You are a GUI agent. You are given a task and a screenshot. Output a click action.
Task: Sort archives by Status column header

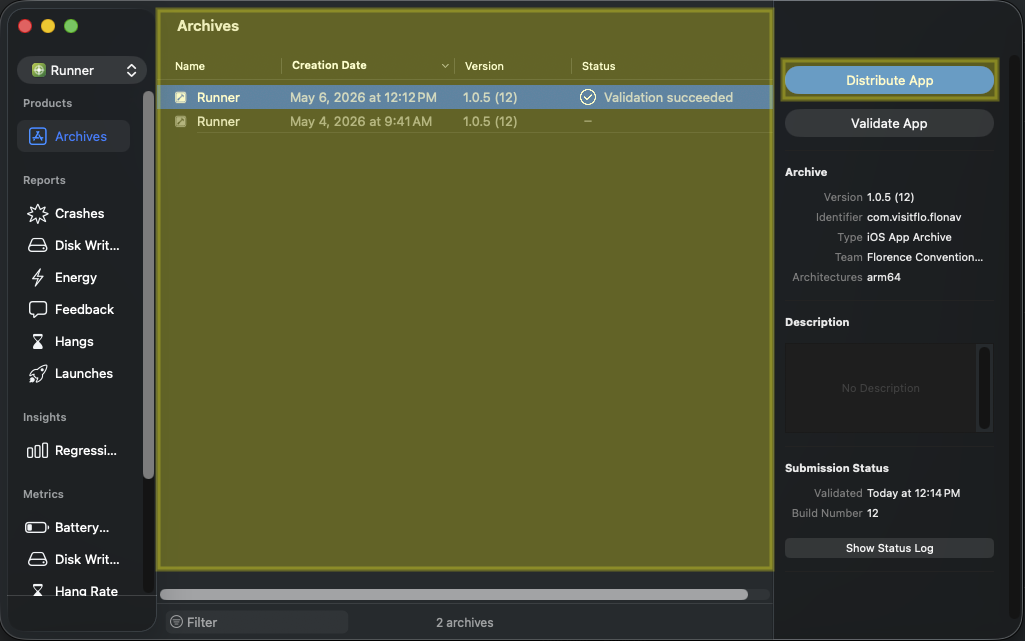pos(598,66)
